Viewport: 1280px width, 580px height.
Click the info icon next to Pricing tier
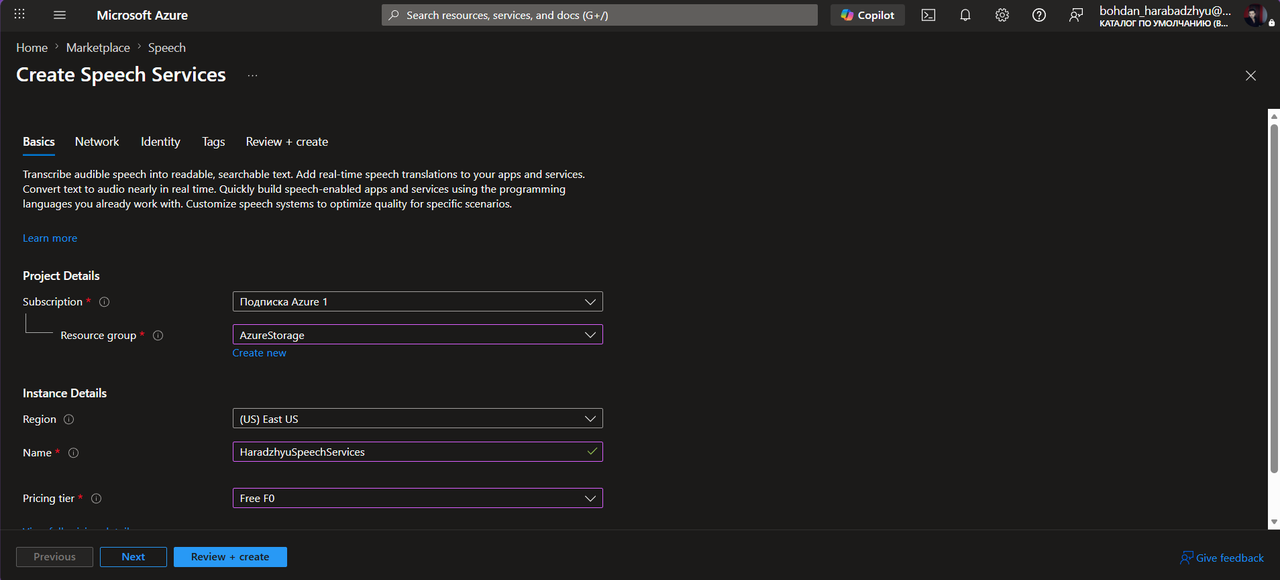pyautogui.click(x=96, y=499)
